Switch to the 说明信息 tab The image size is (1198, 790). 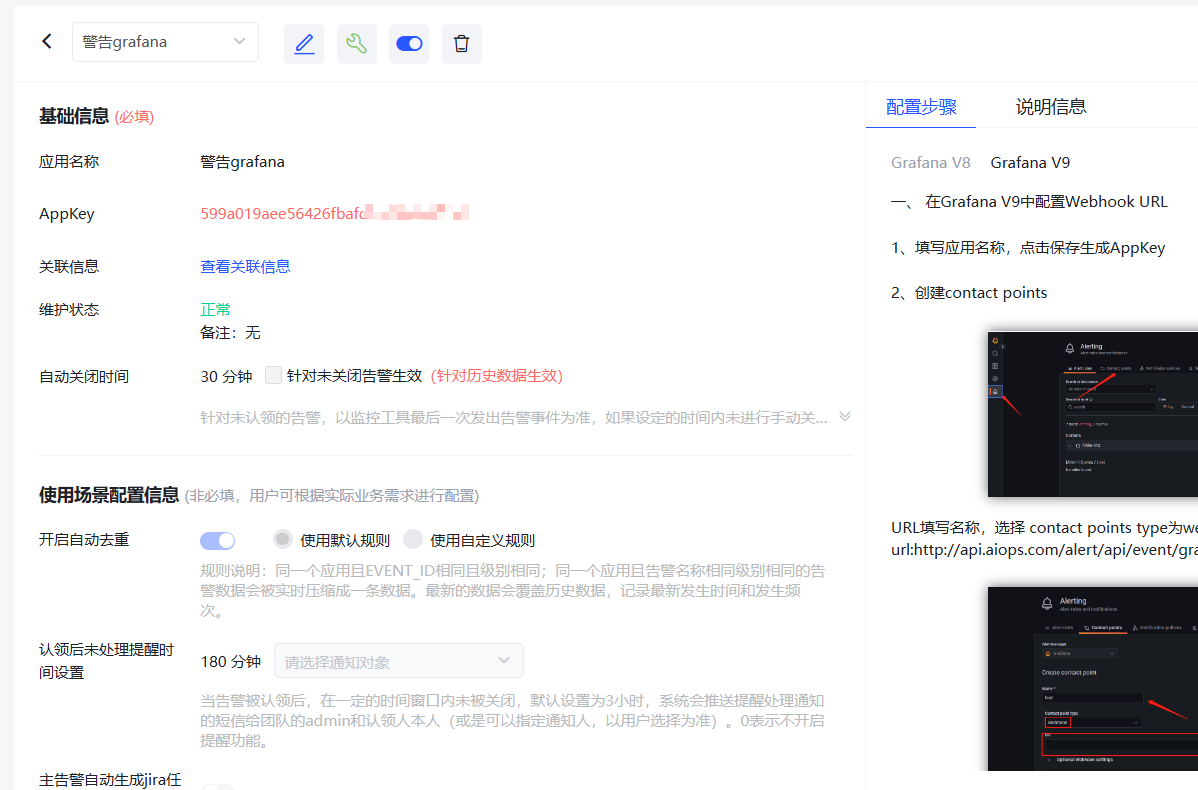1050,107
